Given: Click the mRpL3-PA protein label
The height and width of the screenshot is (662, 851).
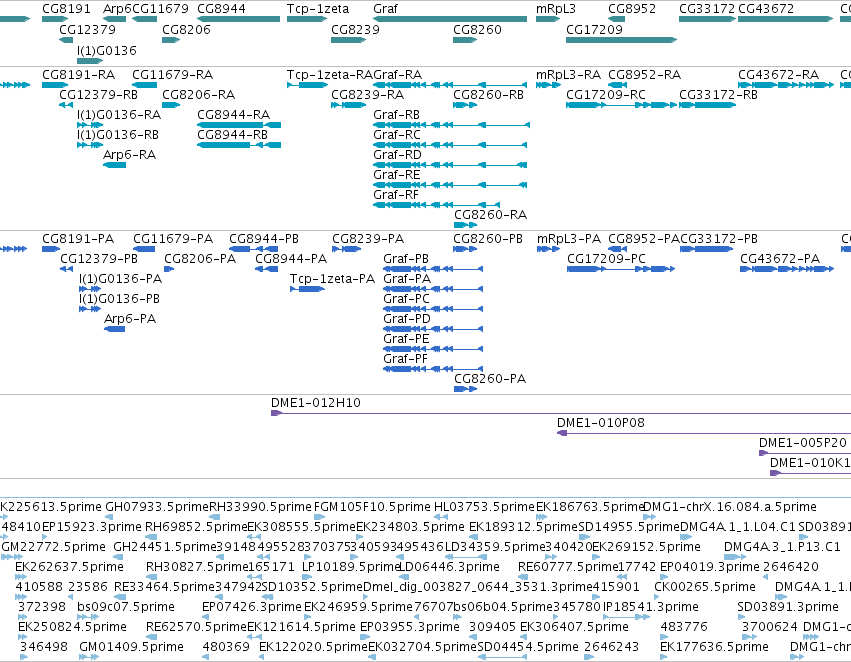Looking at the screenshot, I should (569, 239).
